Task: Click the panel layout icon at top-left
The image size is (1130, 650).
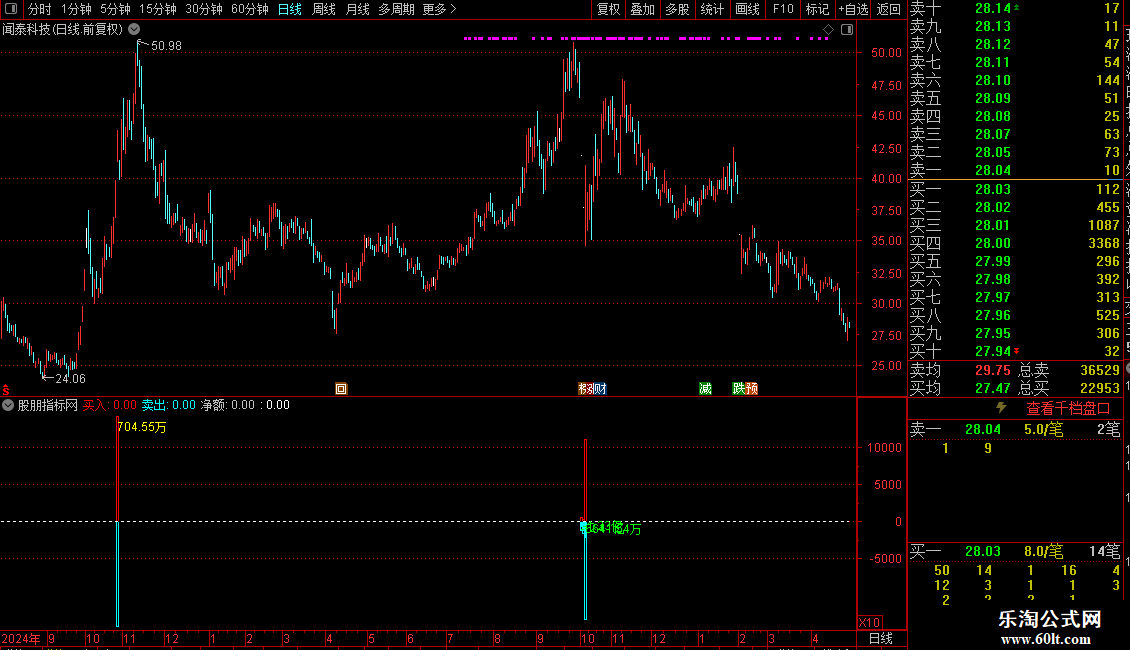Action: (x=11, y=9)
